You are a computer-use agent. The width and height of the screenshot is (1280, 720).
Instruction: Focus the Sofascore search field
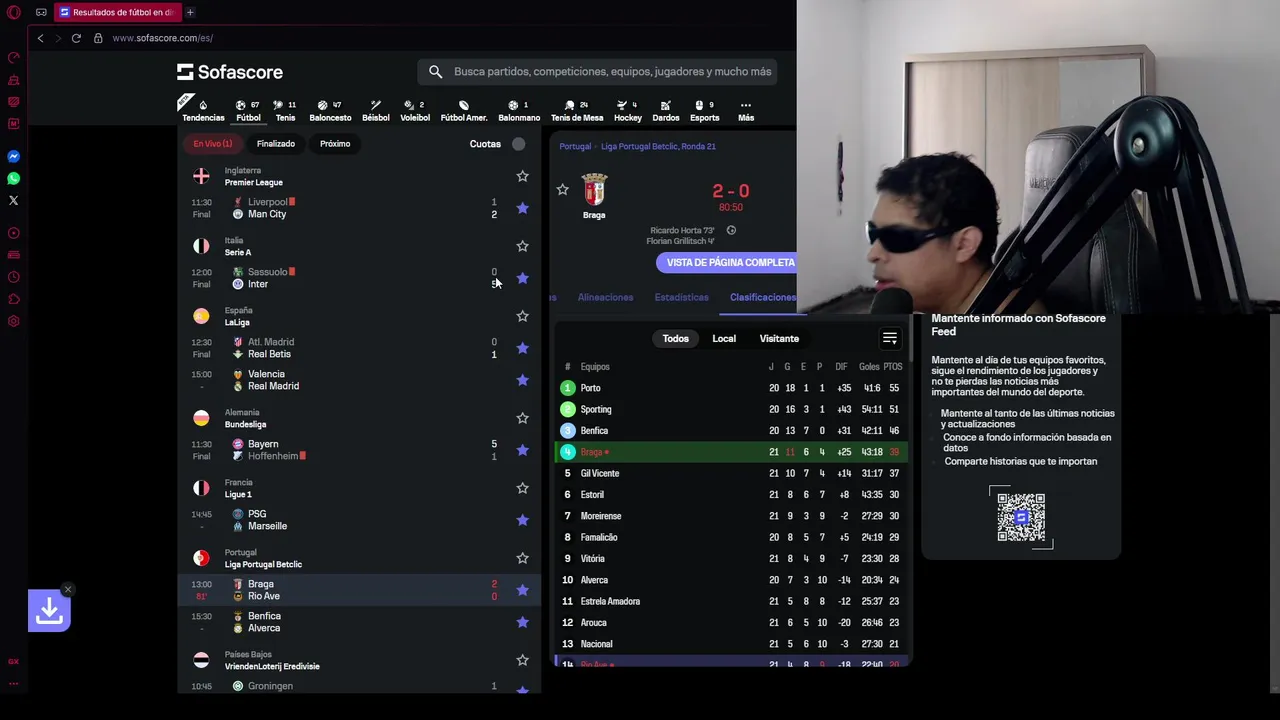click(597, 72)
